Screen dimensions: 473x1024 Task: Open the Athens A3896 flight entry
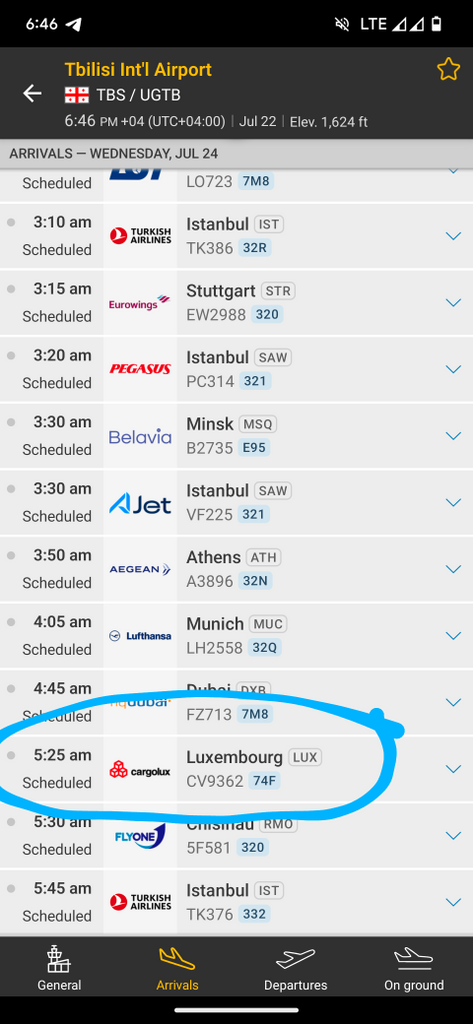coord(236,569)
